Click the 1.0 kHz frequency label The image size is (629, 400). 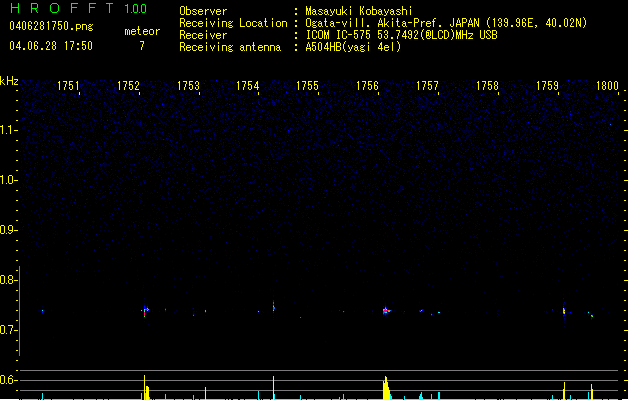click(x=8, y=180)
